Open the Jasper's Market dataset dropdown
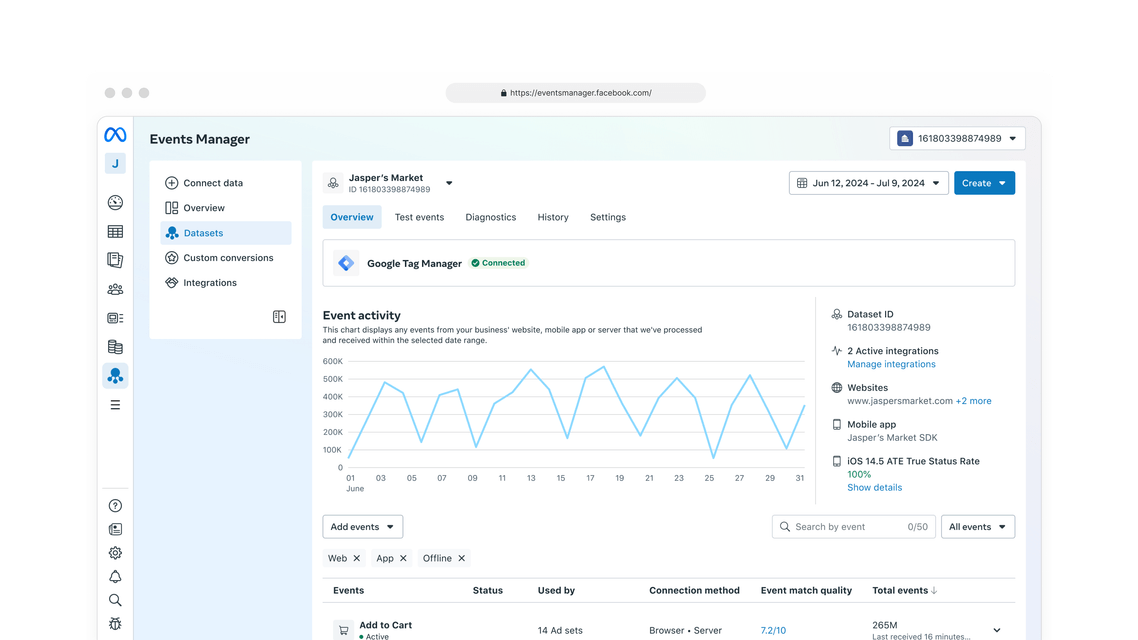This screenshot has height=640, width=1138. 449,183
